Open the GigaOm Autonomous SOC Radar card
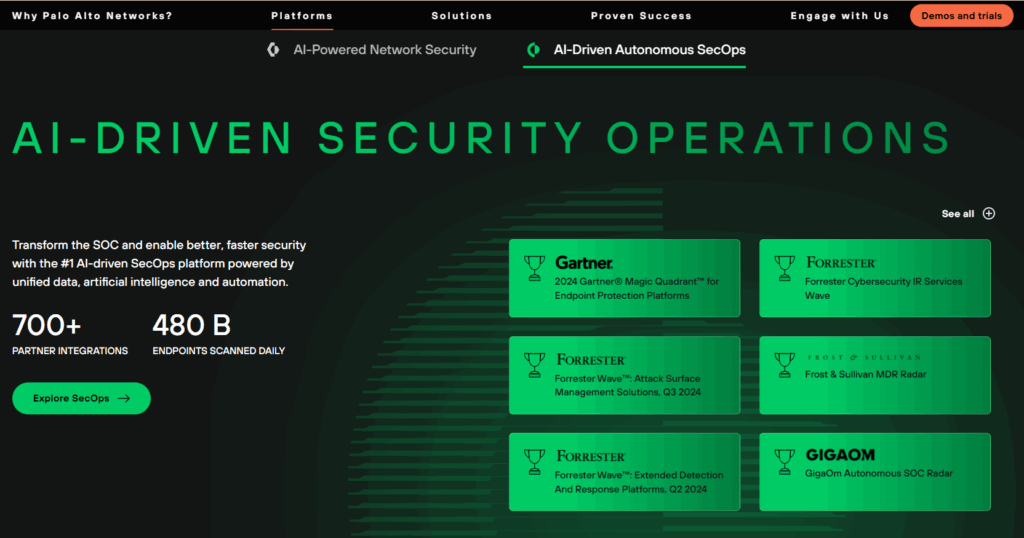The image size is (1024, 538). coord(874,472)
